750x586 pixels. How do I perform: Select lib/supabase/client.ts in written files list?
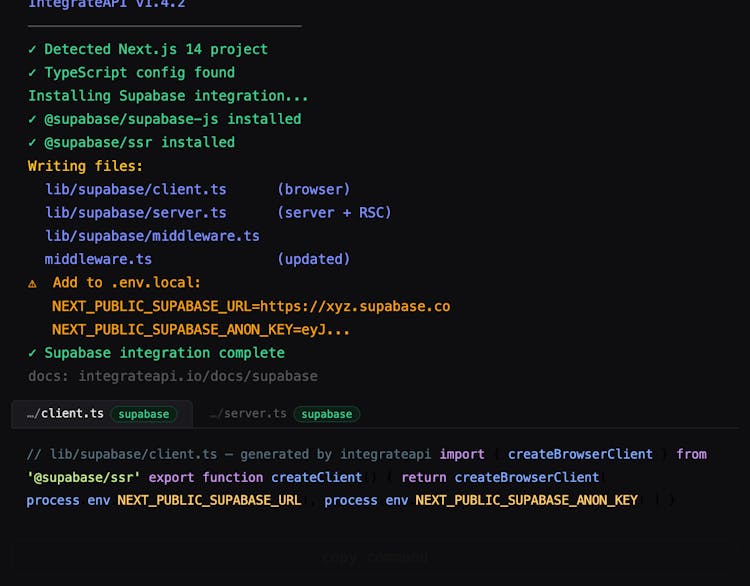tap(135, 189)
